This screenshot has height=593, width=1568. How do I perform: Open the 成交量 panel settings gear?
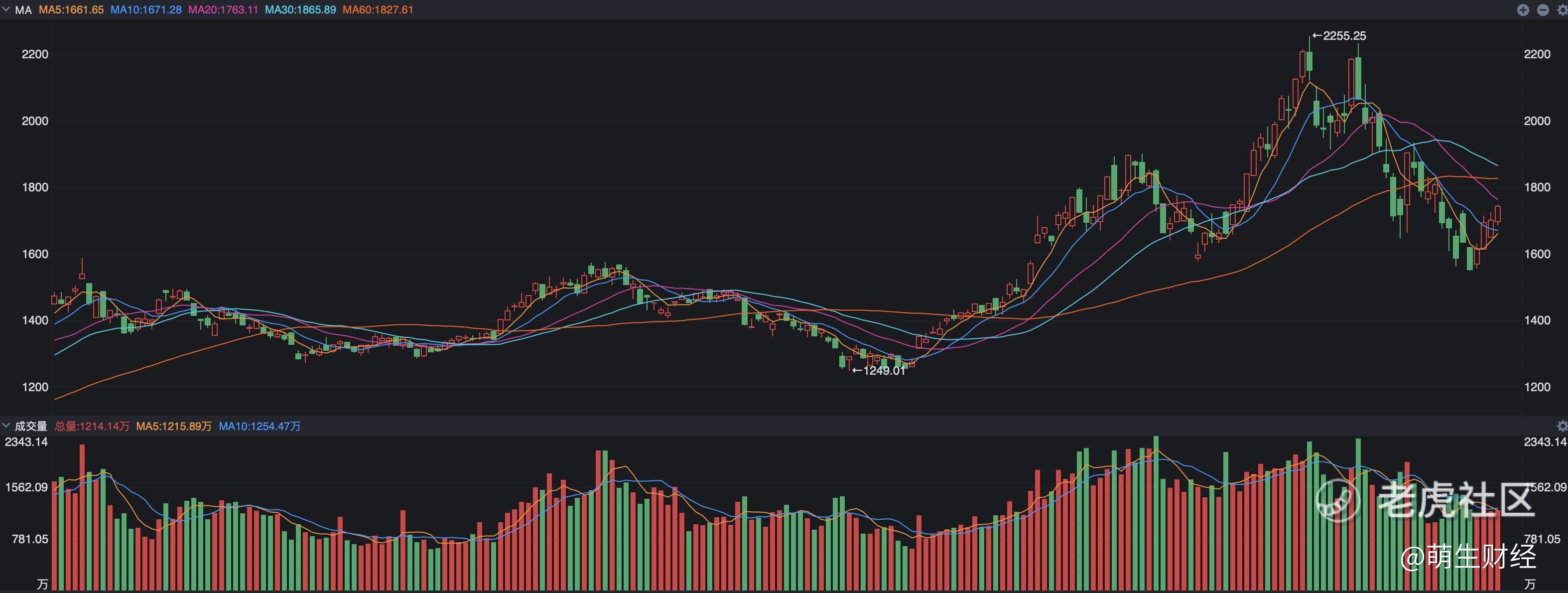pyautogui.click(x=1562, y=426)
